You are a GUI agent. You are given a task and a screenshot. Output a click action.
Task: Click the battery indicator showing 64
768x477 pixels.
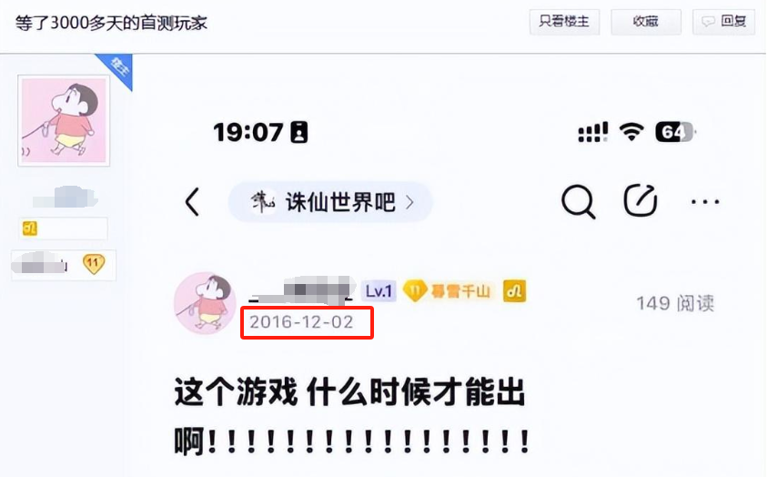(675, 132)
